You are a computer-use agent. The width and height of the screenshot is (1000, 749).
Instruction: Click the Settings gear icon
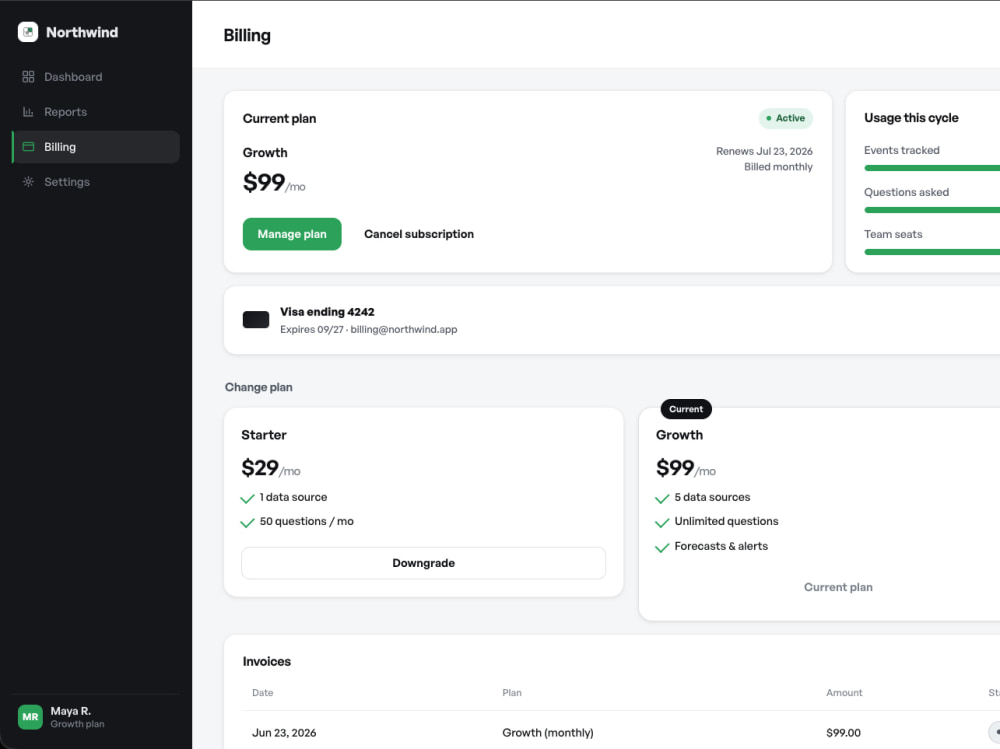[x=28, y=182]
